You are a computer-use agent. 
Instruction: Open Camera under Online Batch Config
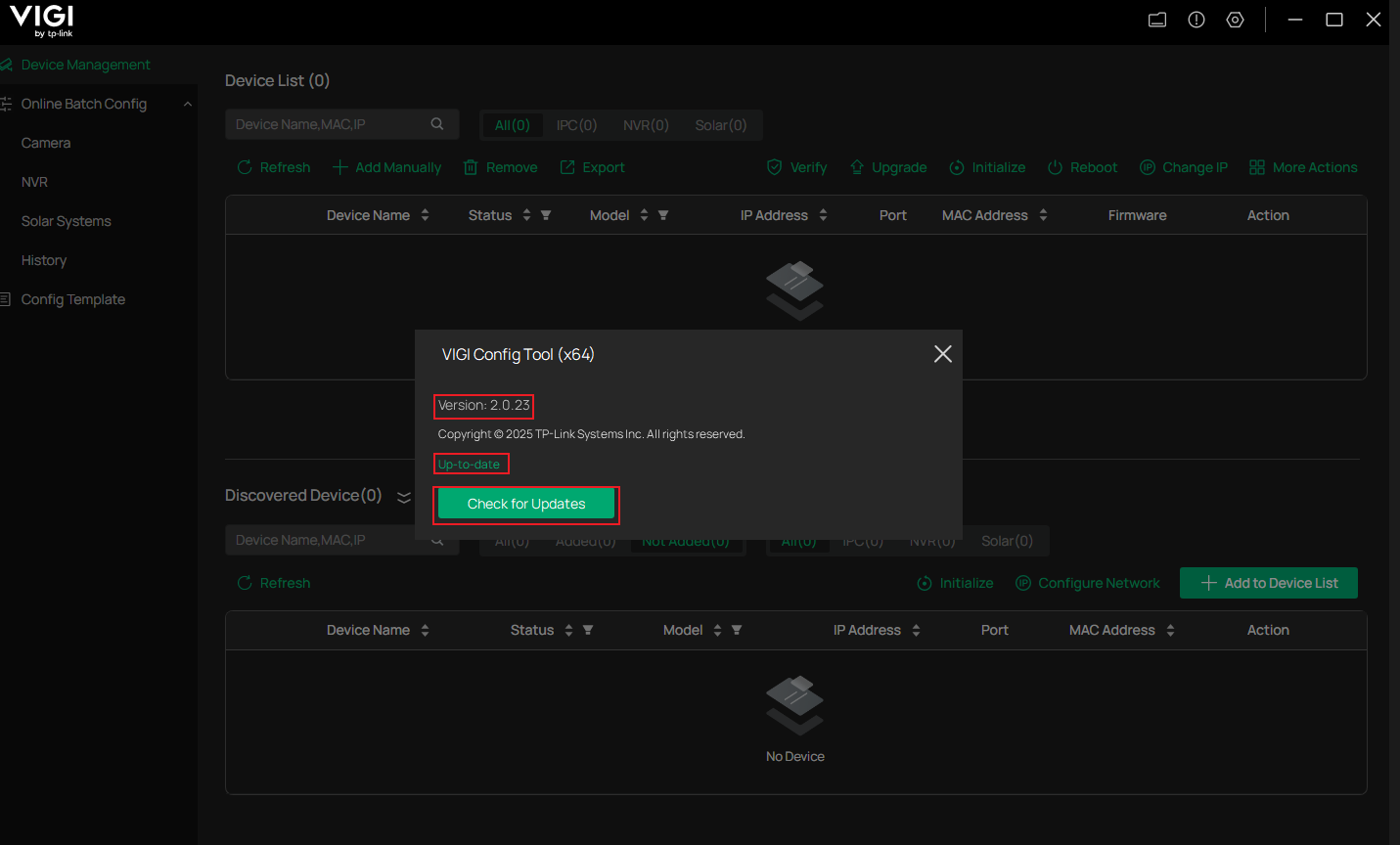click(46, 143)
